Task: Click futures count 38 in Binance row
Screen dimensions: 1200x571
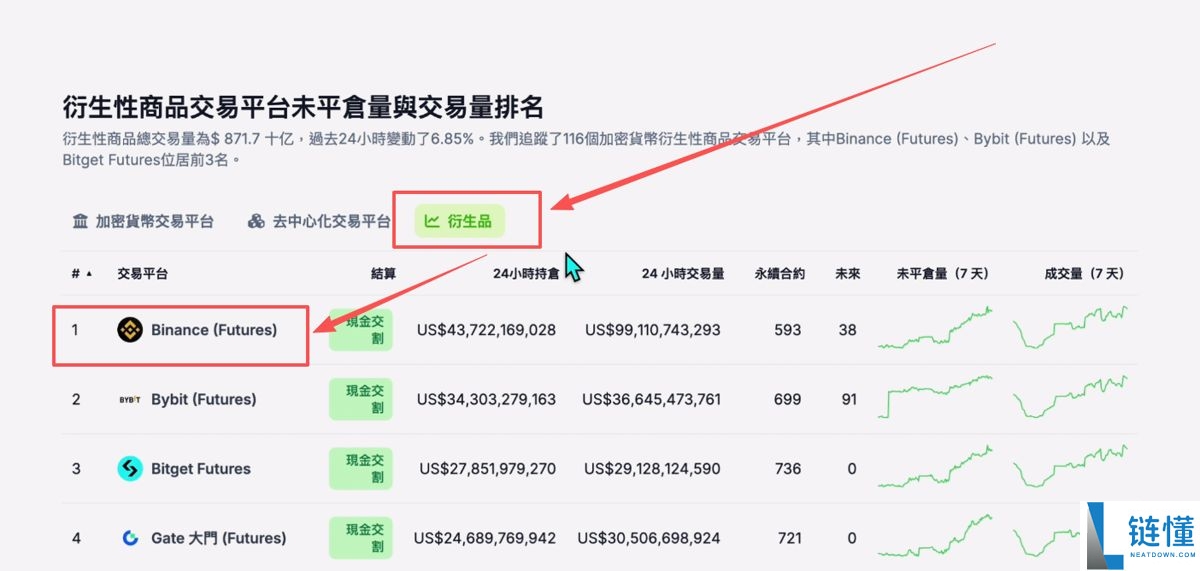Action: [x=848, y=330]
